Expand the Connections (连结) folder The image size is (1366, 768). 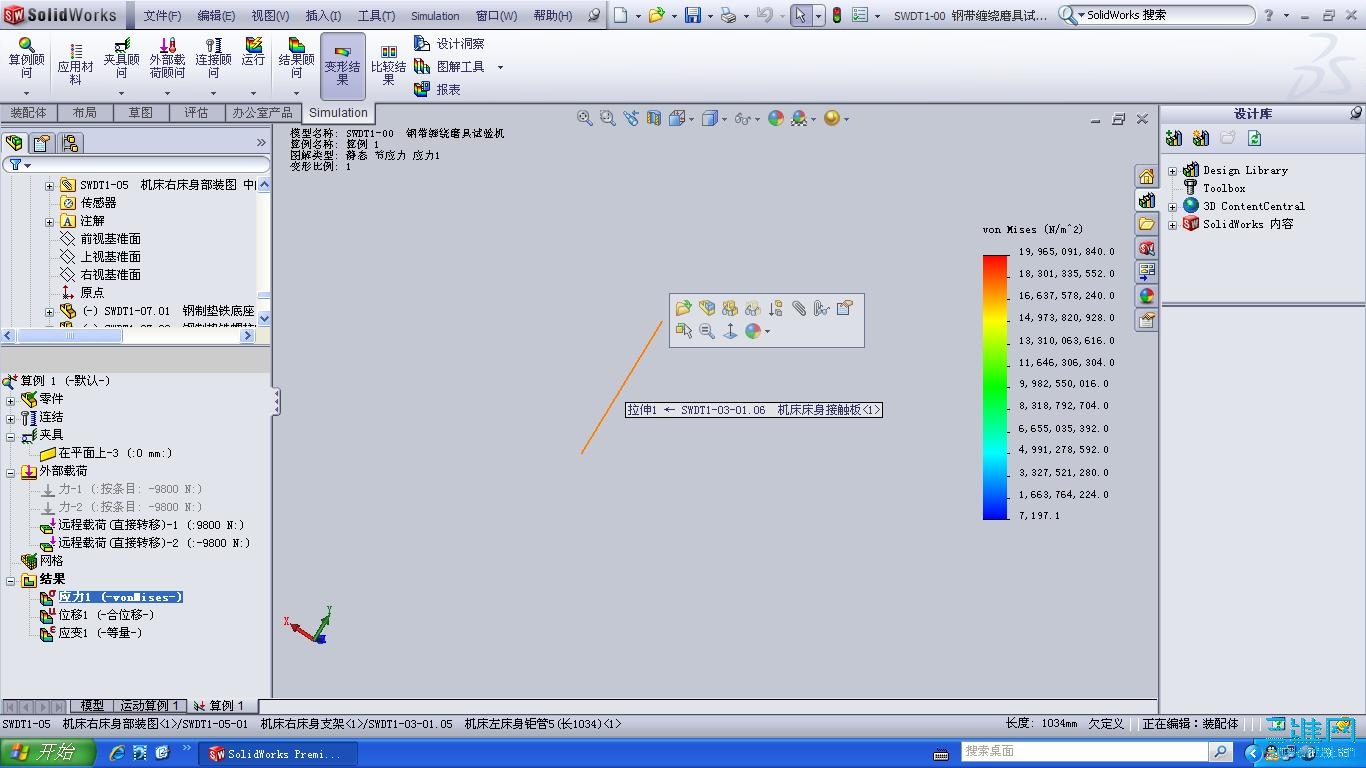[11, 417]
